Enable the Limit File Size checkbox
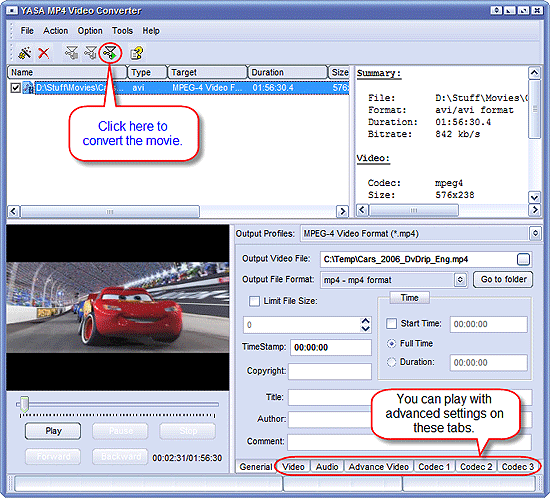This screenshot has width=550, height=498. [x=254, y=301]
